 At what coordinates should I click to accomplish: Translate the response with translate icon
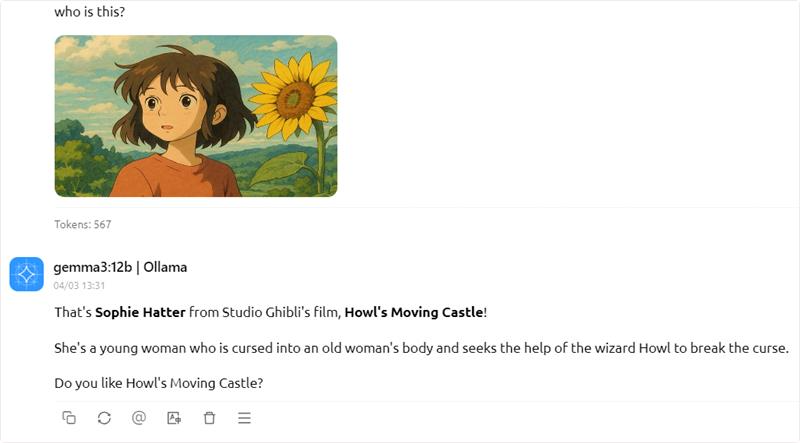(174, 418)
